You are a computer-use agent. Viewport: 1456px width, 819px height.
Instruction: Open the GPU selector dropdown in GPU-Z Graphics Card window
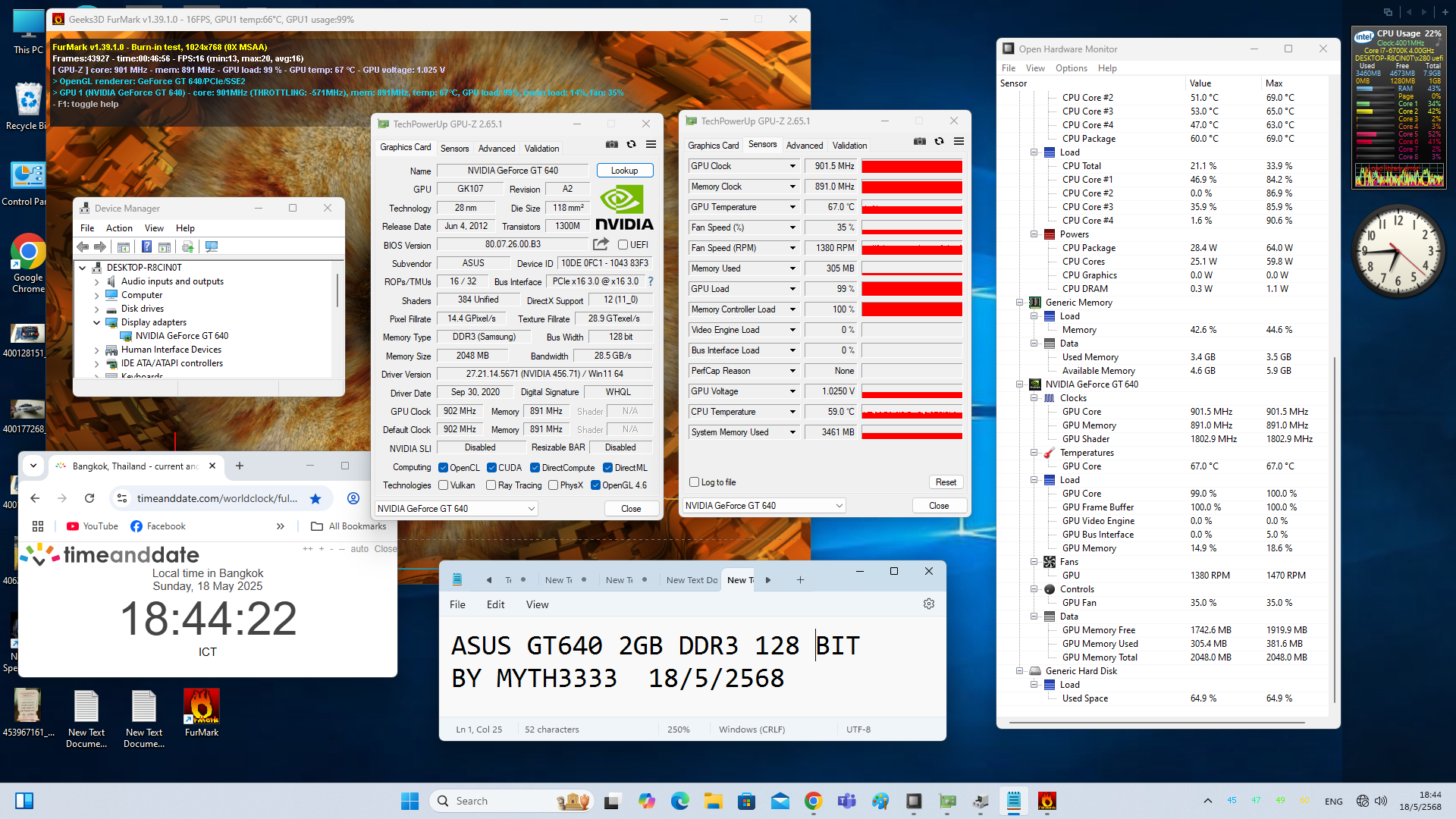pyautogui.click(x=457, y=509)
